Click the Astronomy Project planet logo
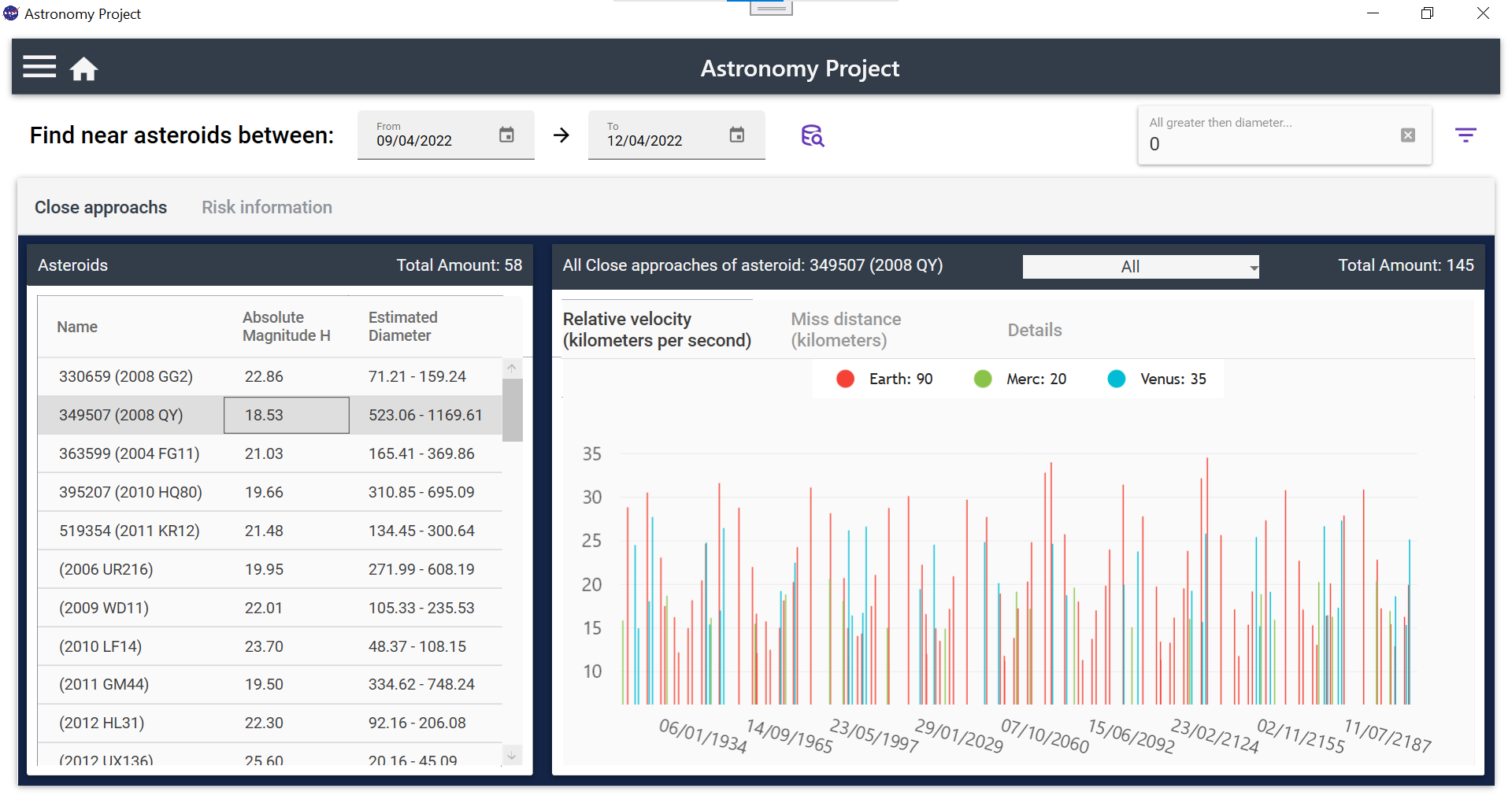The image size is (1512, 803). coord(10,13)
